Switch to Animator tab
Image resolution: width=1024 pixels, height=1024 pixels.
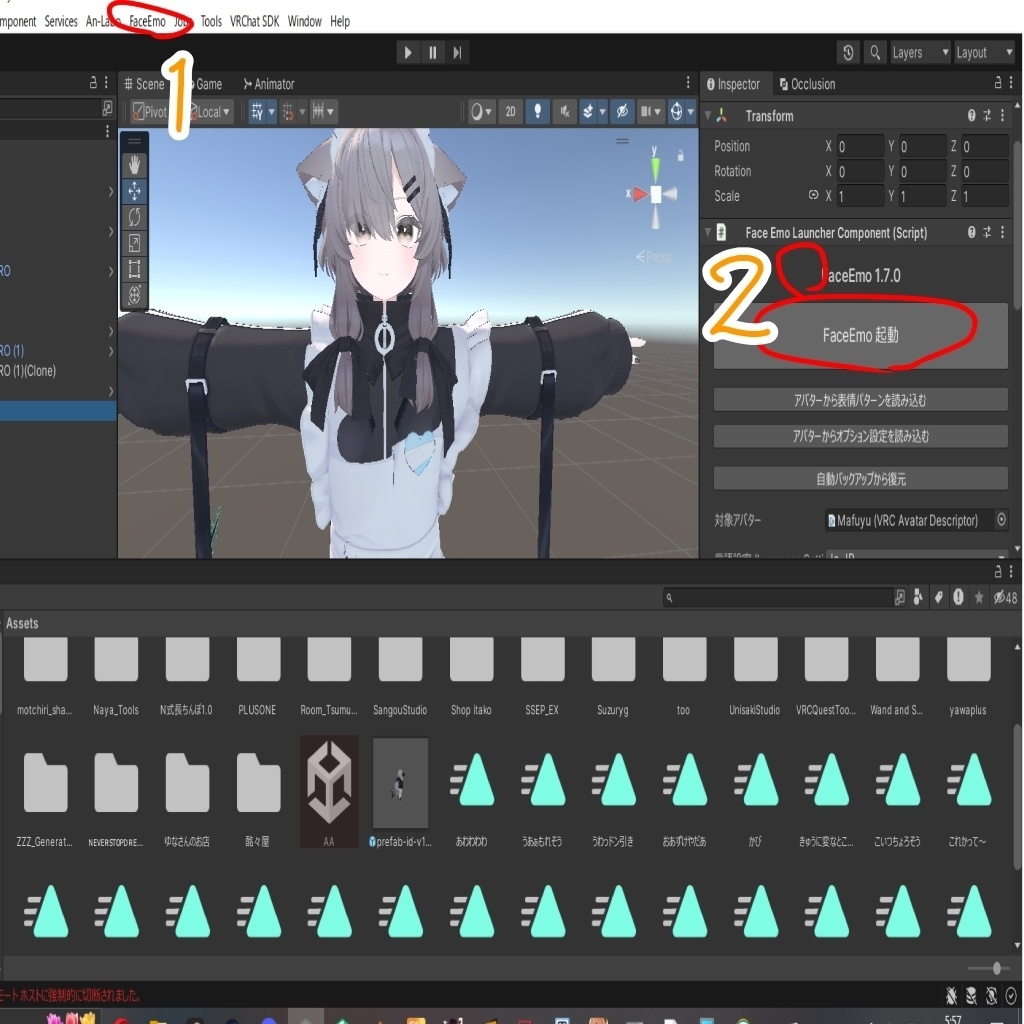pyautogui.click(x=268, y=84)
